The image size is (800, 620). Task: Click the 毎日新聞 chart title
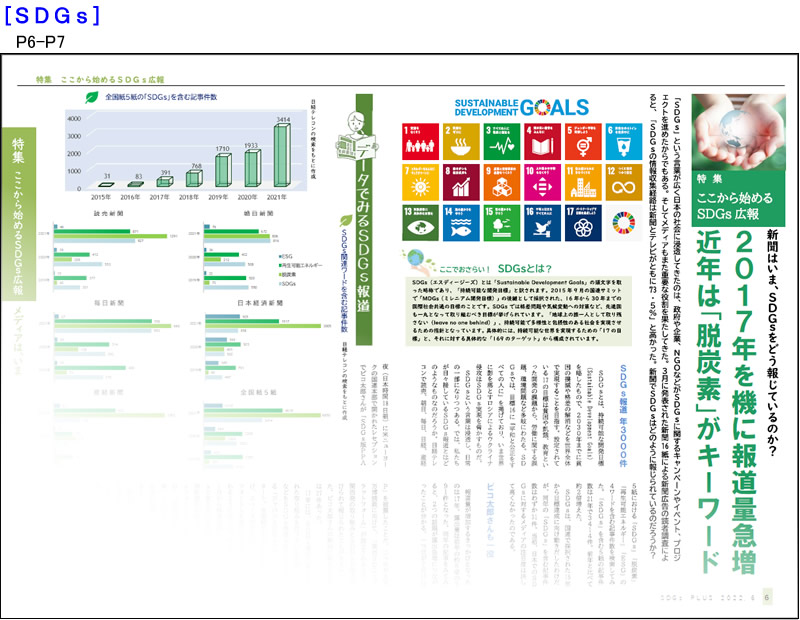pos(109,303)
